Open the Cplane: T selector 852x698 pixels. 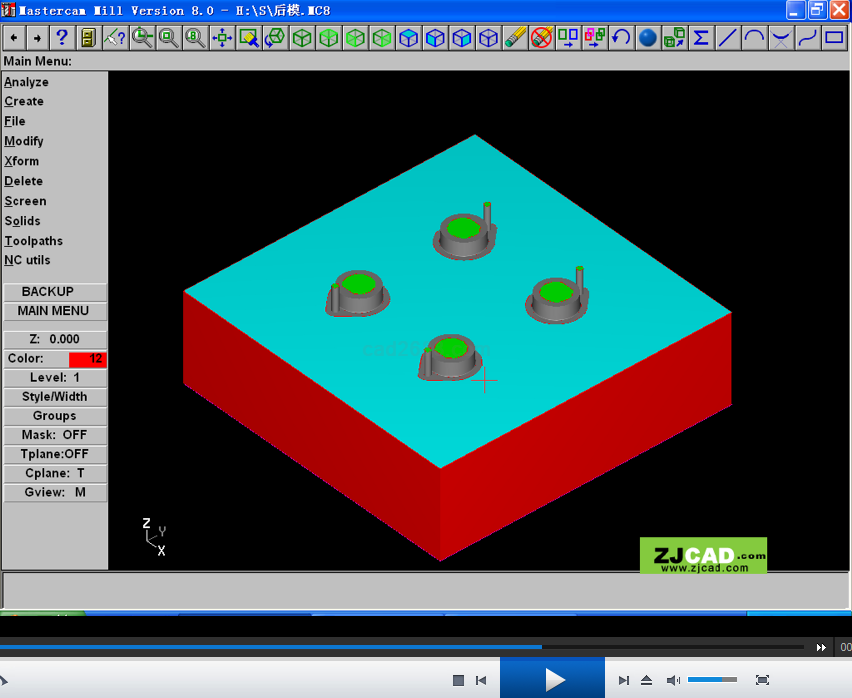coord(54,473)
